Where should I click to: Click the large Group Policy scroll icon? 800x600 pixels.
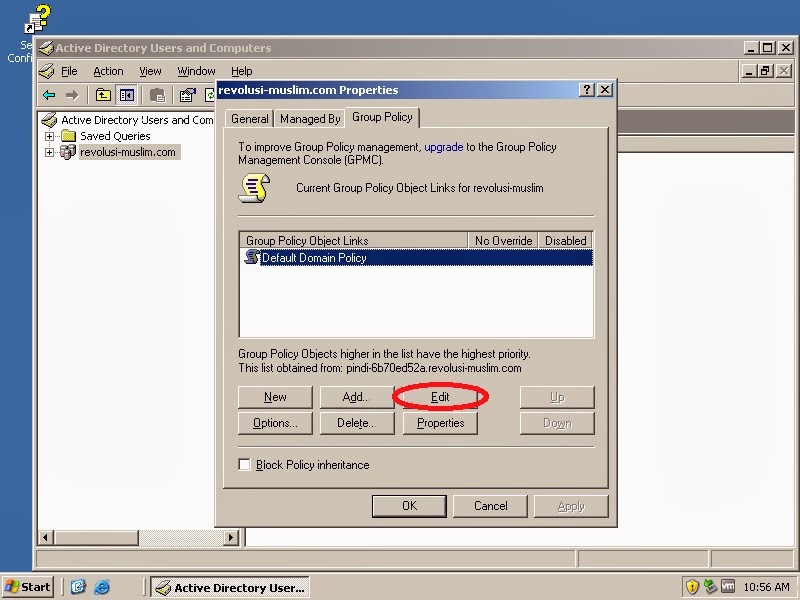[x=254, y=188]
